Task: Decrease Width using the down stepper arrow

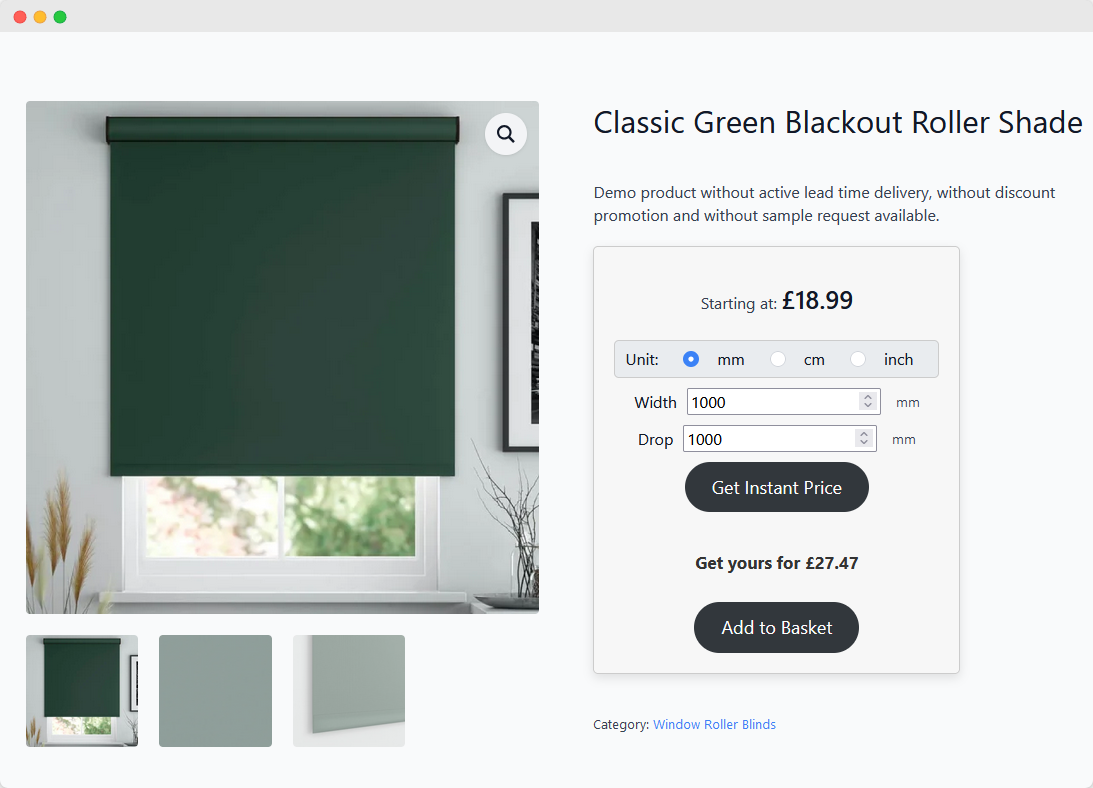Action: [x=867, y=407]
